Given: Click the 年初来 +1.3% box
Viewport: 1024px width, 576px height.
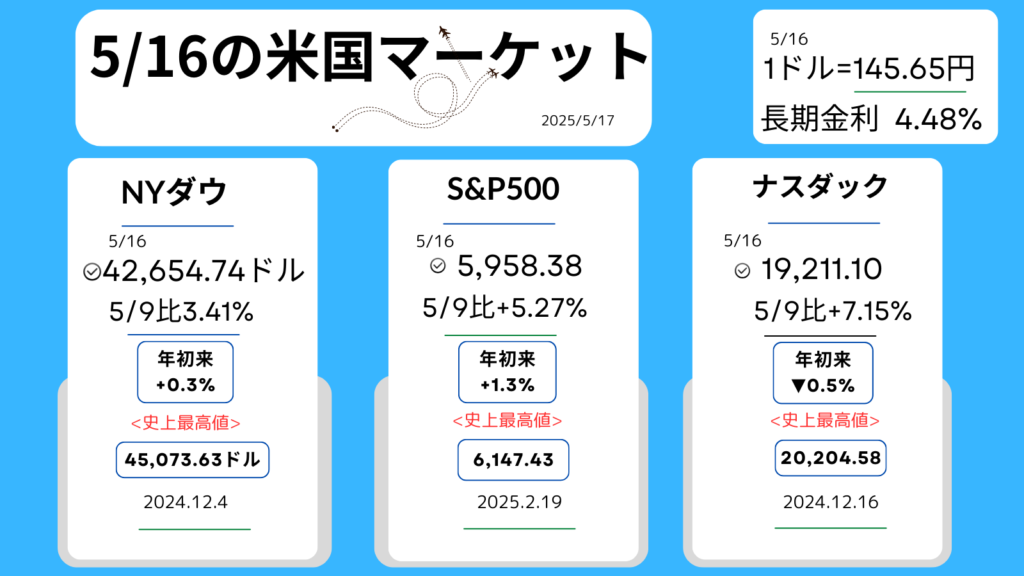Looking at the screenshot, I should click(507, 372).
